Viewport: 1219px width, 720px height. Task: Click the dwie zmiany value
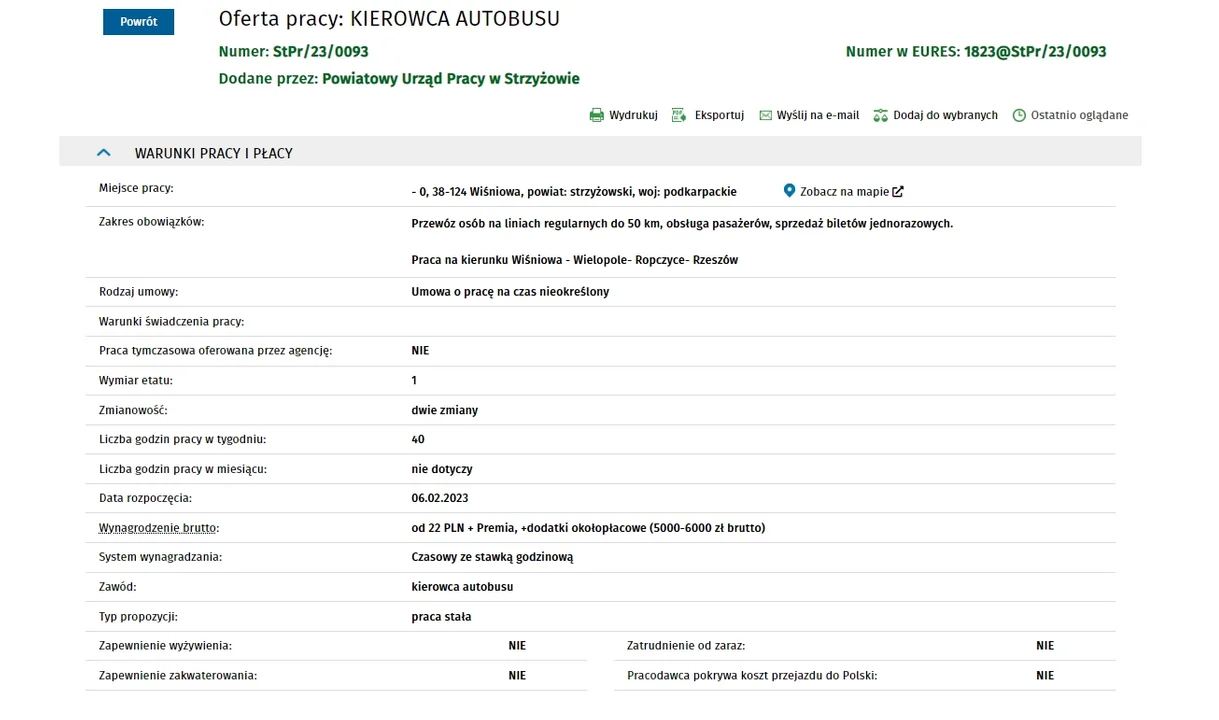click(x=444, y=410)
